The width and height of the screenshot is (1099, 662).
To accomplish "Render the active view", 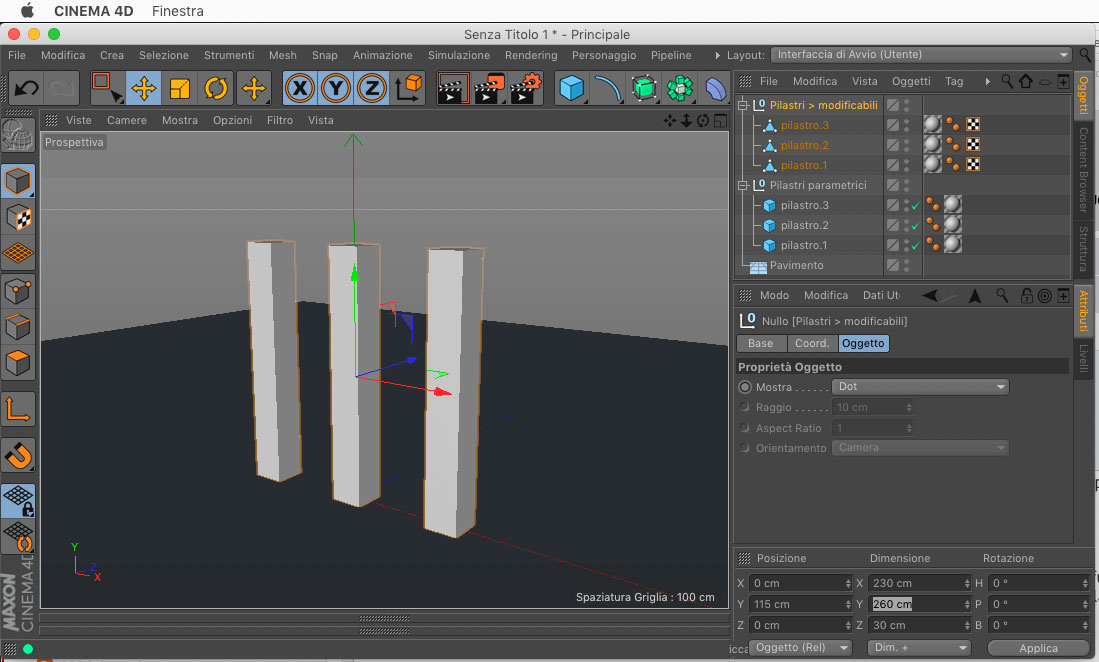I will pos(453,88).
